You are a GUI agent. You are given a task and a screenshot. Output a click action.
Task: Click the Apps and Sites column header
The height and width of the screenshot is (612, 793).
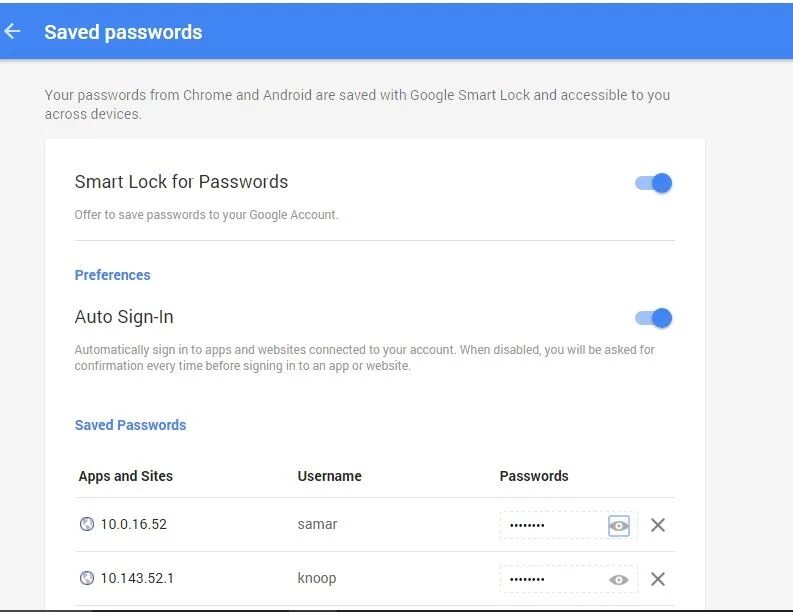tap(125, 476)
